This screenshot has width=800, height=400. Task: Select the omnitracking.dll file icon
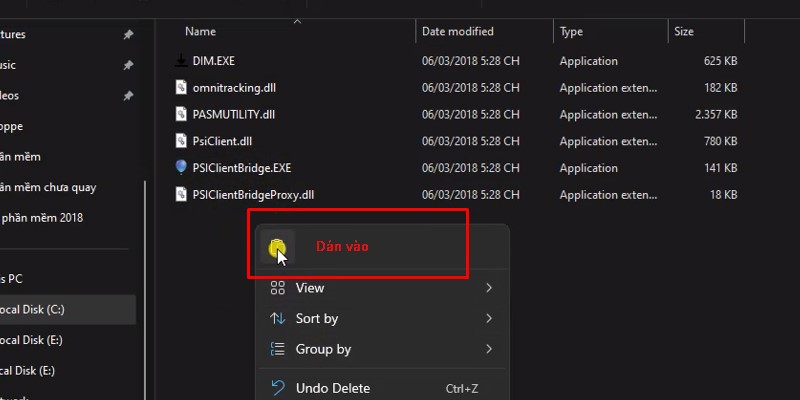180,88
